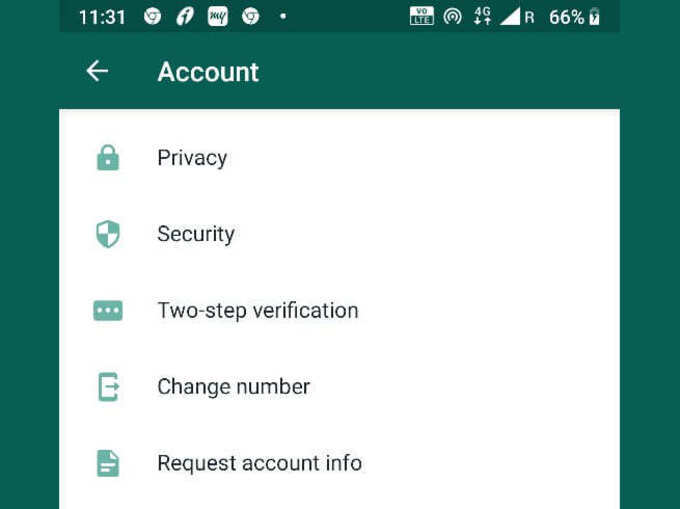Tap the My app notification icon
This screenshot has width=680, height=509.
tap(218, 16)
